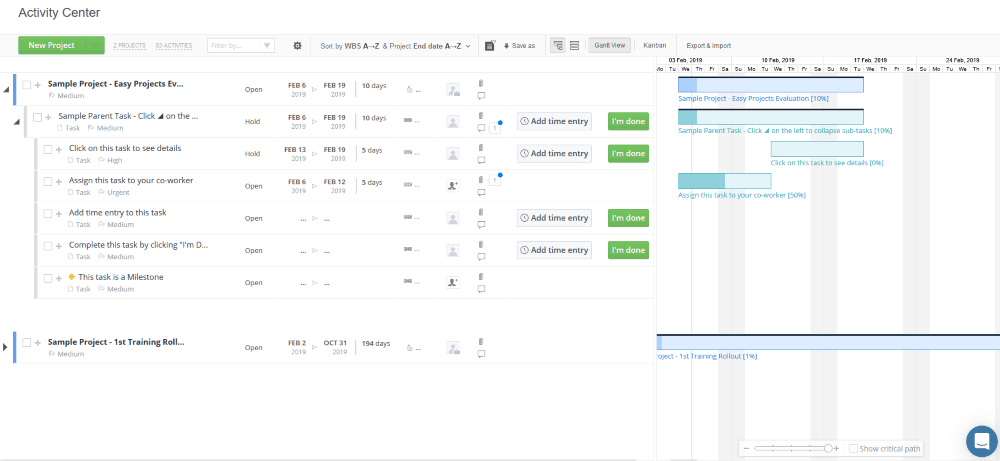The height and width of the screenshot is (461, 1000).
Task: Open the chat support bubble icon
Action: point(982,441)
